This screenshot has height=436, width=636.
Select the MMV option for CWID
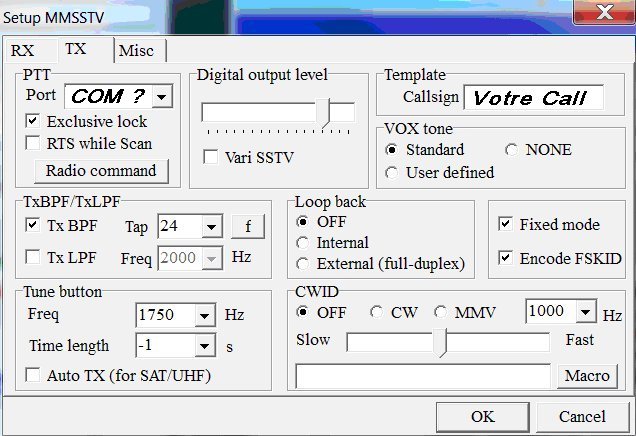[x=440, y=312]
